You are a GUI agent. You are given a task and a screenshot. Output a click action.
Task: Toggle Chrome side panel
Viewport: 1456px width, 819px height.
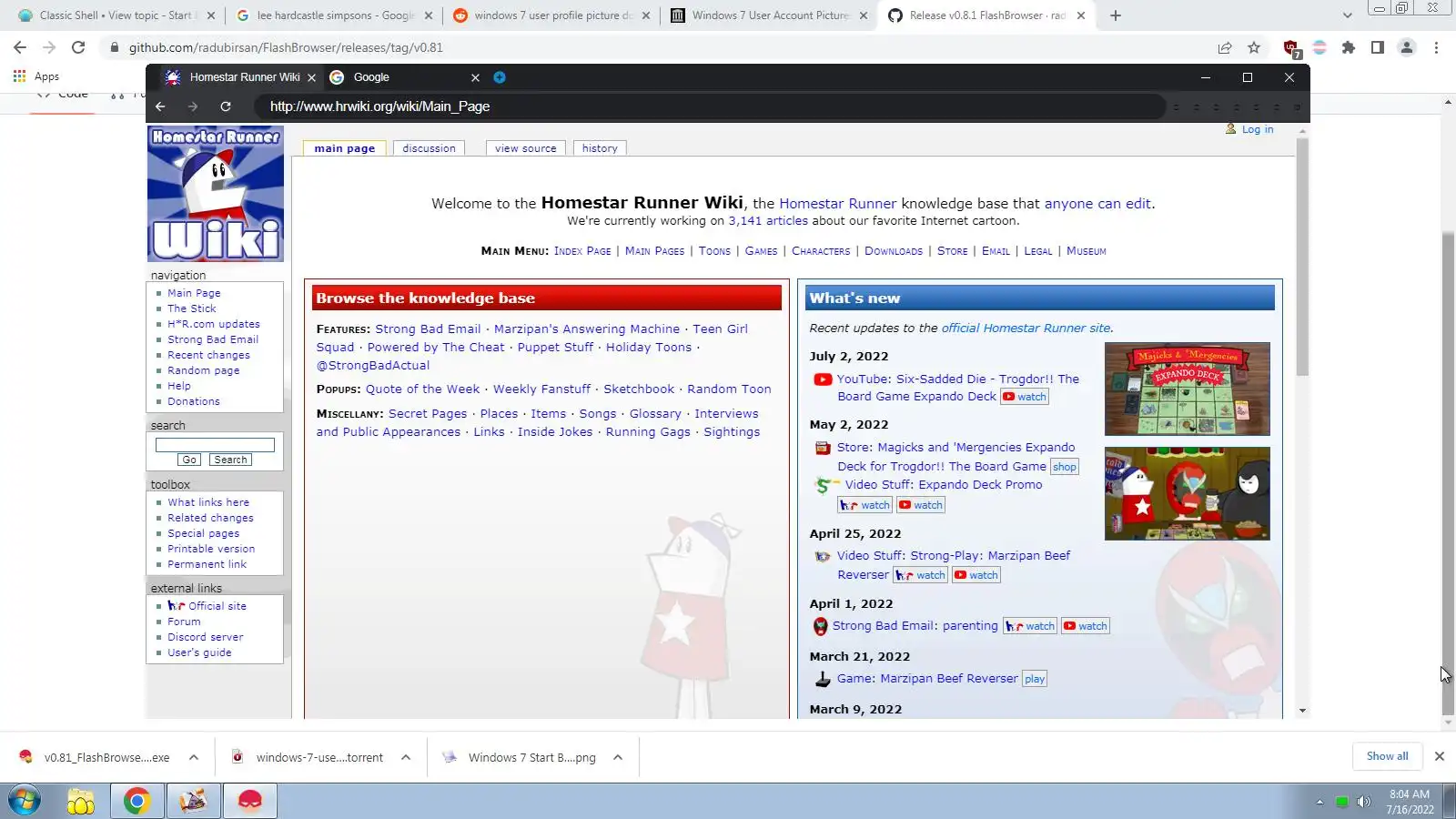pyautogui.click(x=1378, y=47)
